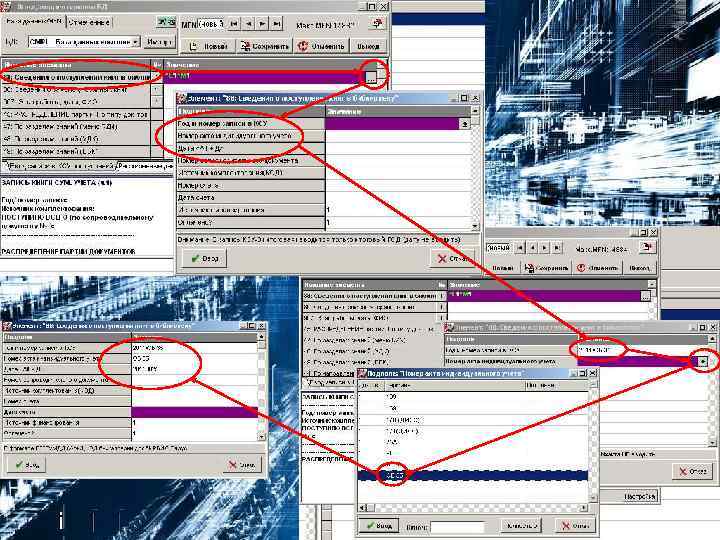Go to last record in lower-right main window
This screenshot has height=540, width=720.
point(557,248)
